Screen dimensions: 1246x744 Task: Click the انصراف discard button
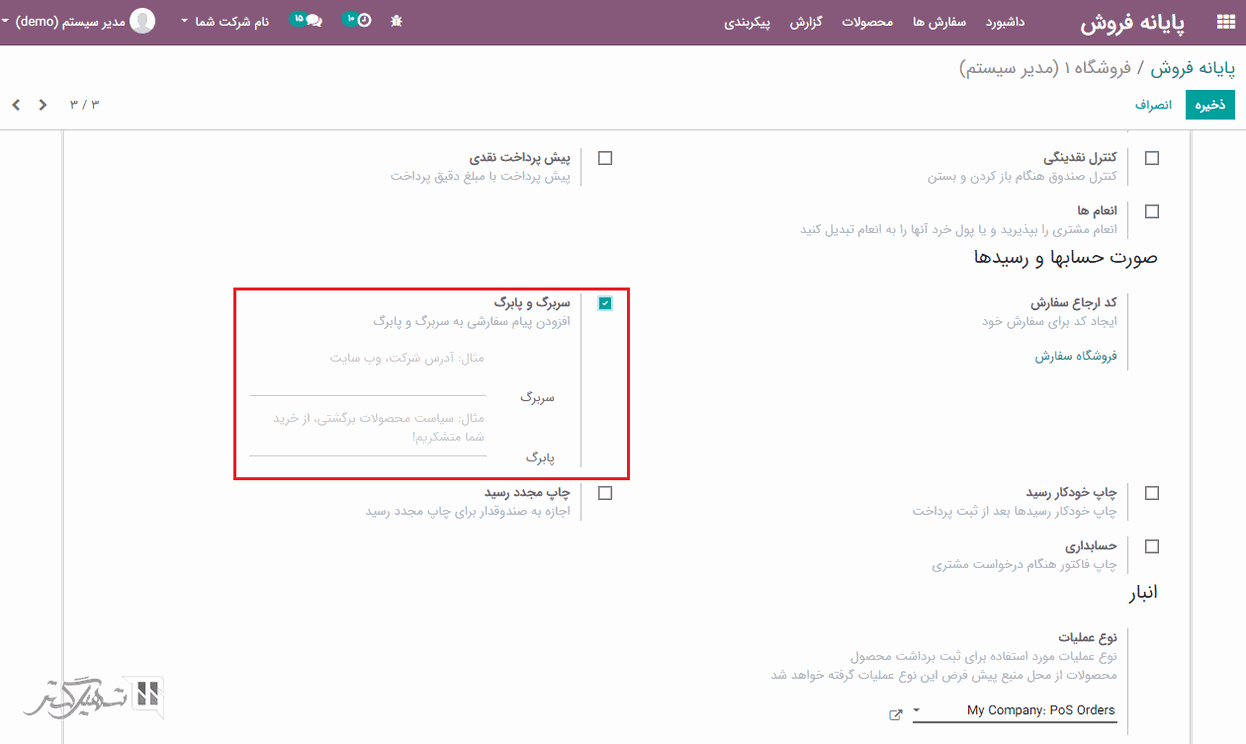tap(1152, 105)
